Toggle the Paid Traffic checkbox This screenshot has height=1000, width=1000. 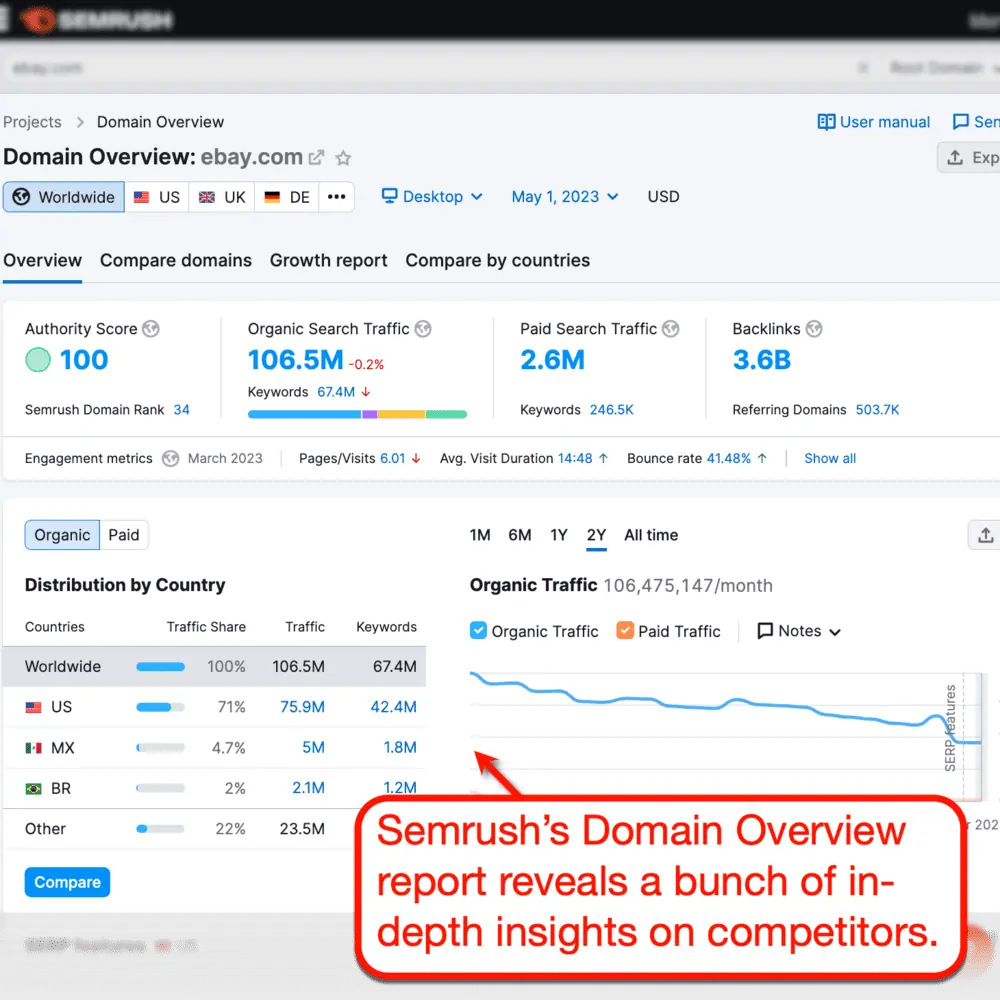coord(625,631)
